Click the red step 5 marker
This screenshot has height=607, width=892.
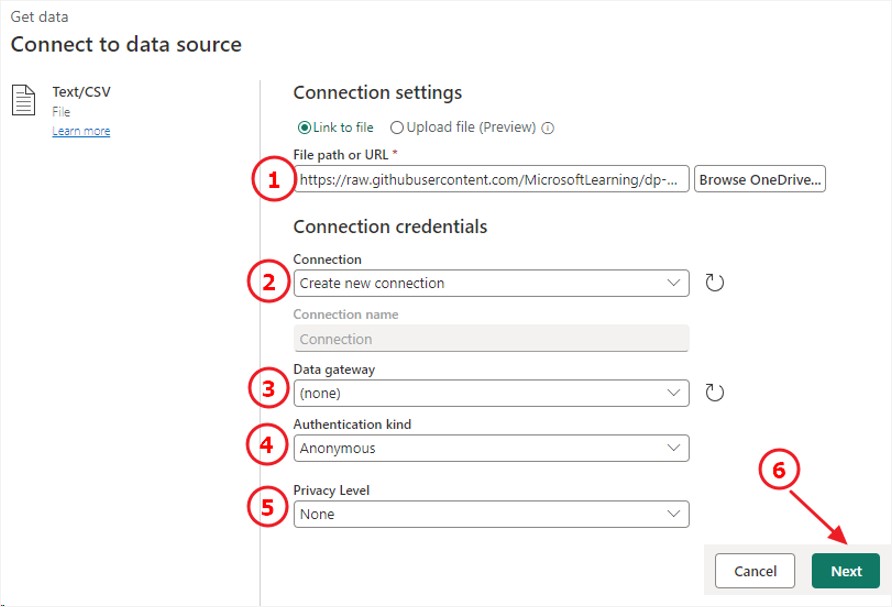267,507
